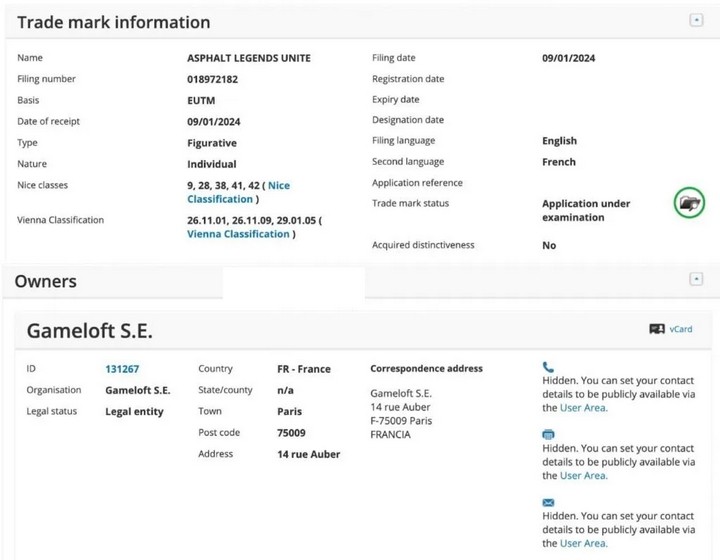720x560 pixels.
Task: Click the ASPHALT LEGENDS UNITE name value
Action: click(x=248, y=58)
